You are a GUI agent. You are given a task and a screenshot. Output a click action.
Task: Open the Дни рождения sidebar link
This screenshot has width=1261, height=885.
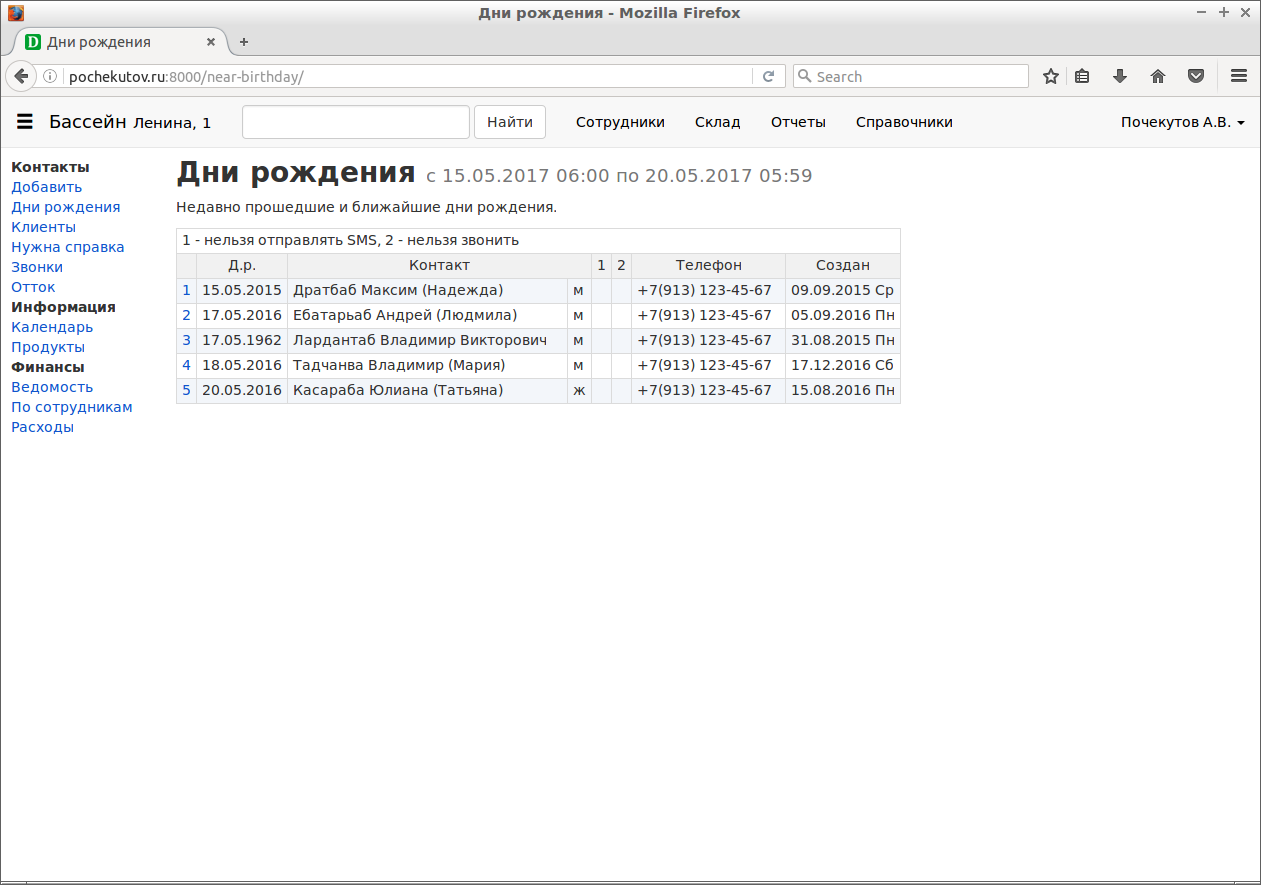pyautogui.click(x=66, y=207)
